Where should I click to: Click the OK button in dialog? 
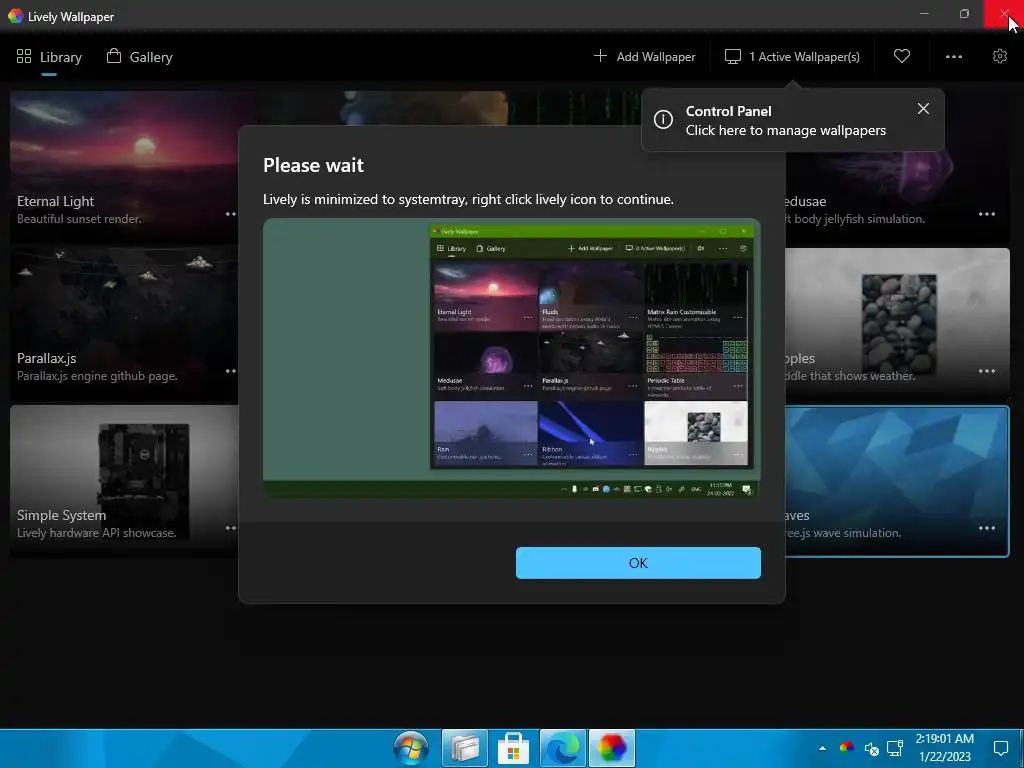pos(638,563)
